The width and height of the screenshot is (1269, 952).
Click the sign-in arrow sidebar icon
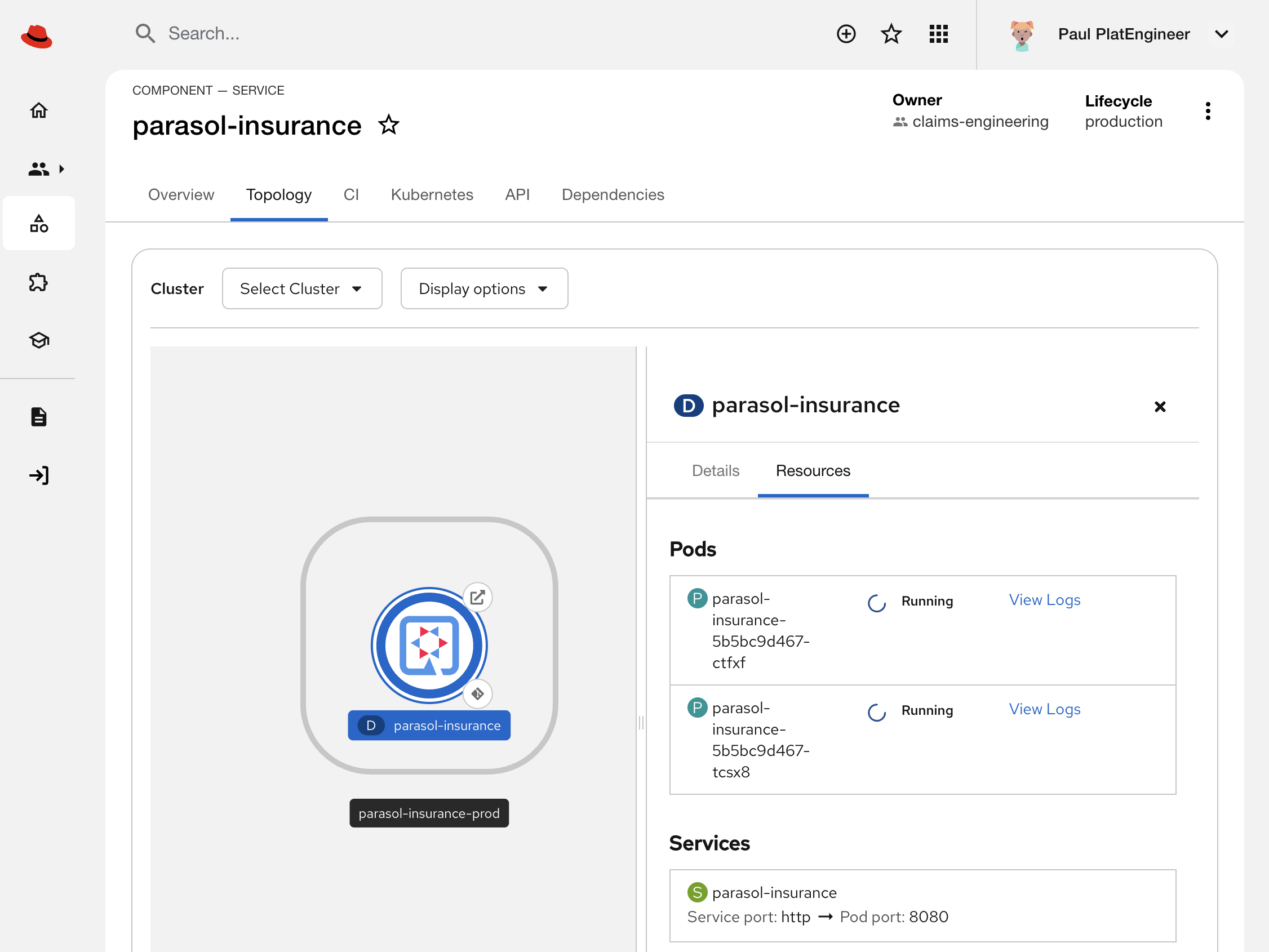(39, 475)
